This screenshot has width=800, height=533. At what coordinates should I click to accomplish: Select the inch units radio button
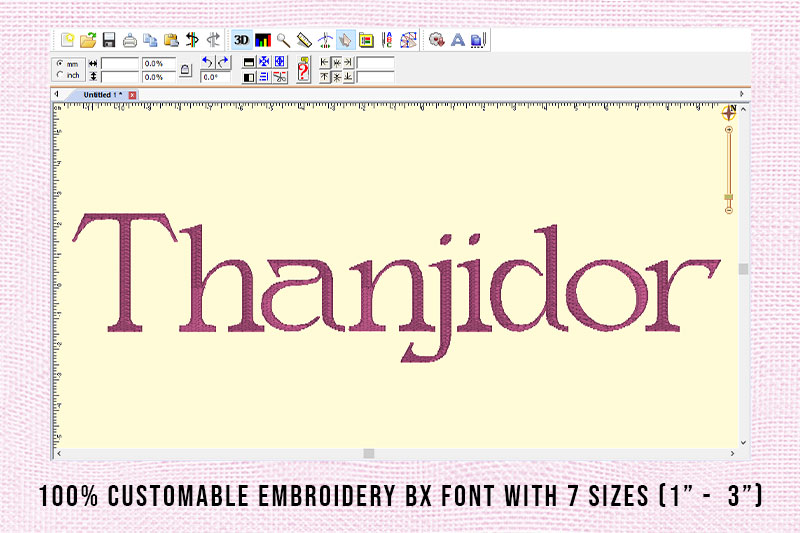[x=60, y=75]
